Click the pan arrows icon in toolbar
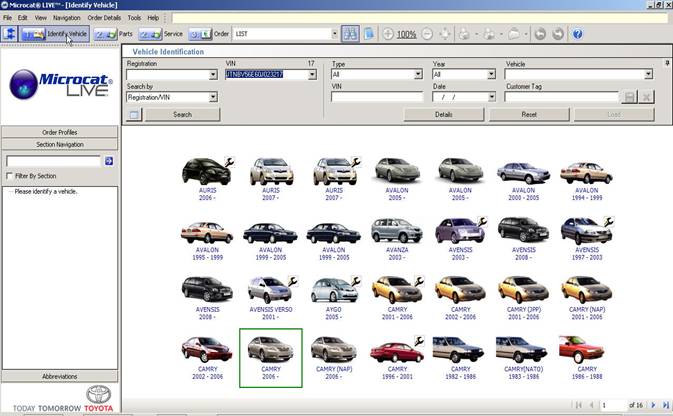 coord(445,33)
